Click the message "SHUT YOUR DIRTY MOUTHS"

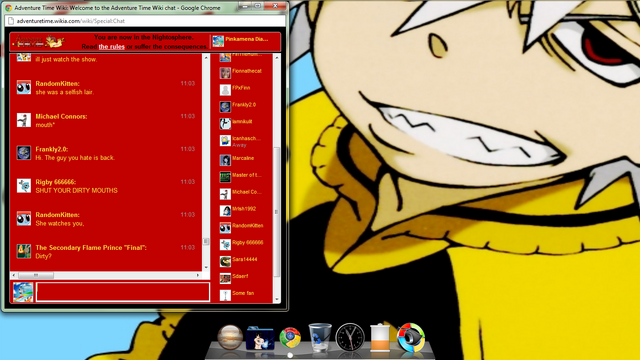76,191
